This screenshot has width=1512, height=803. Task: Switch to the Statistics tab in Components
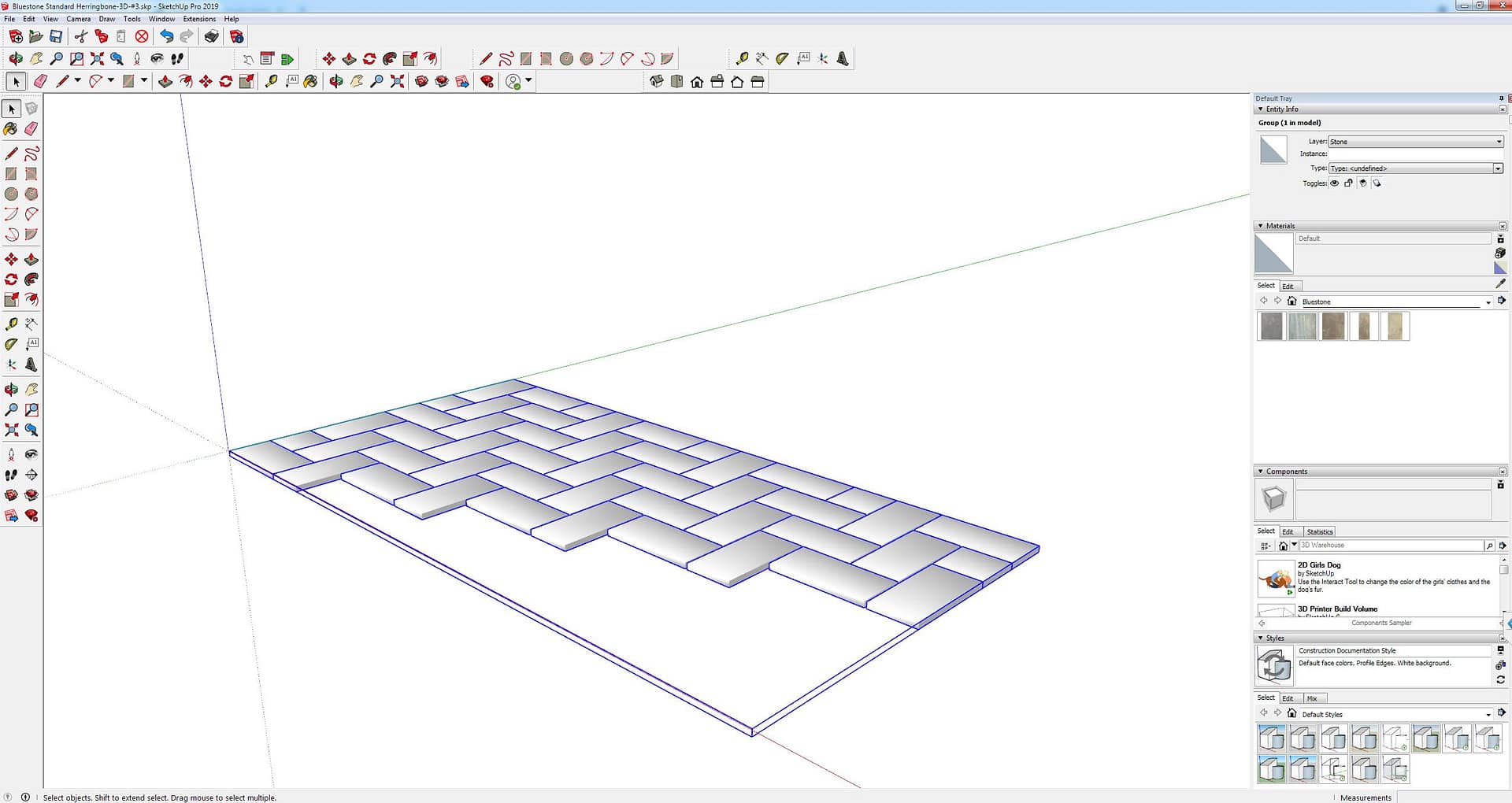[1319, 532]
